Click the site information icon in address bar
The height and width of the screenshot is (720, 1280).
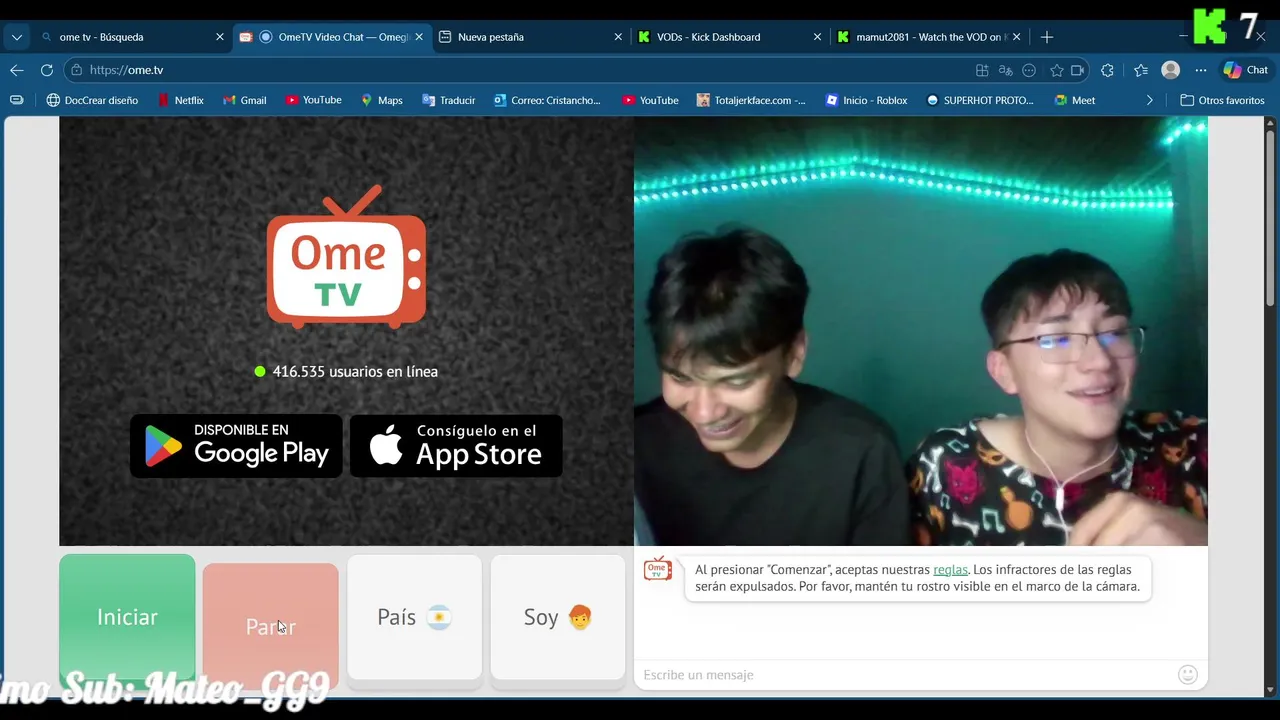coord(76,70)
